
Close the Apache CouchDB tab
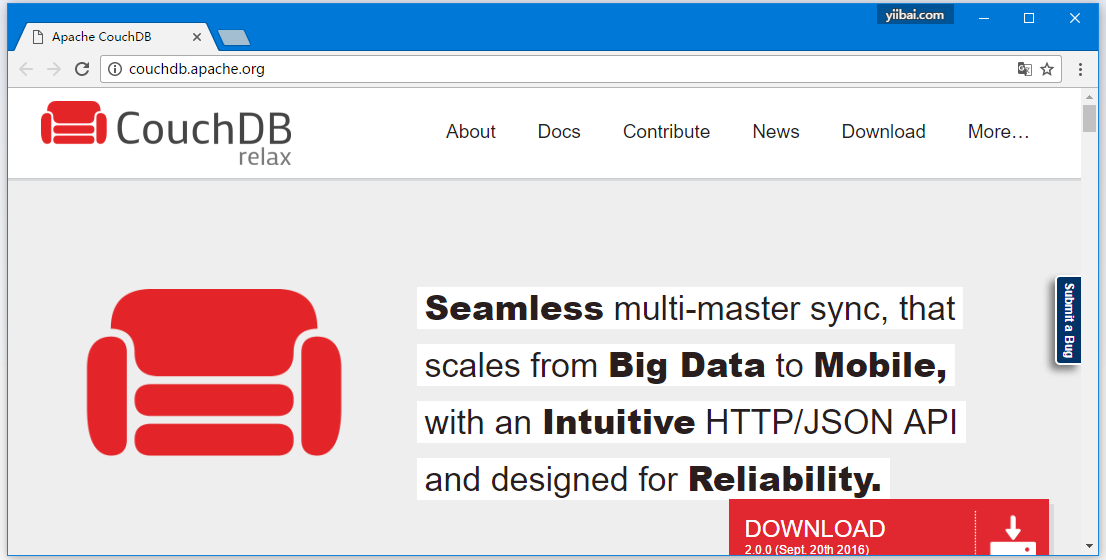point(197,37)
